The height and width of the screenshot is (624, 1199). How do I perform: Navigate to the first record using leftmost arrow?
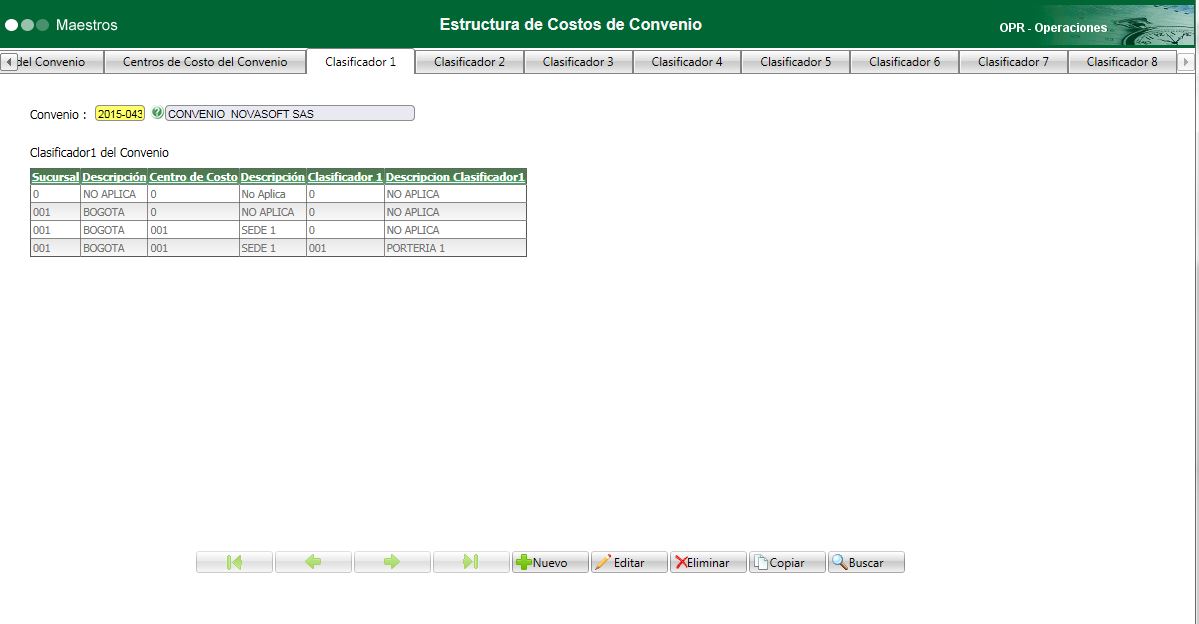click(233, 561)
